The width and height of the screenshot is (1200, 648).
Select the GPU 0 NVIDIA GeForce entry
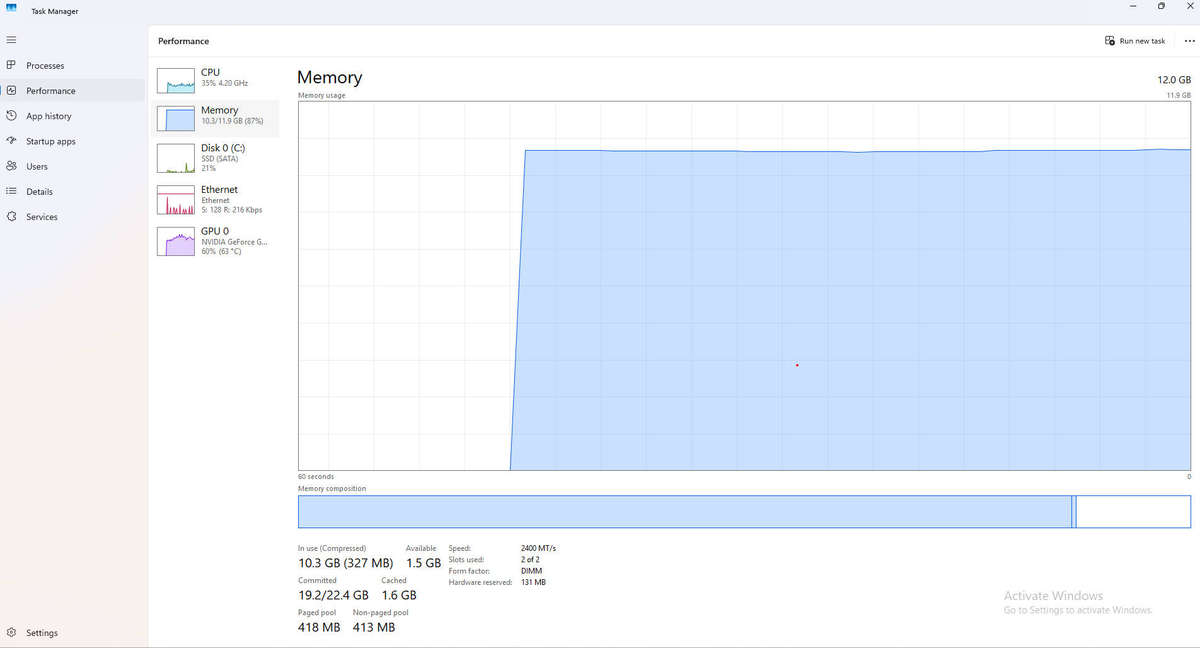point(216,241)
